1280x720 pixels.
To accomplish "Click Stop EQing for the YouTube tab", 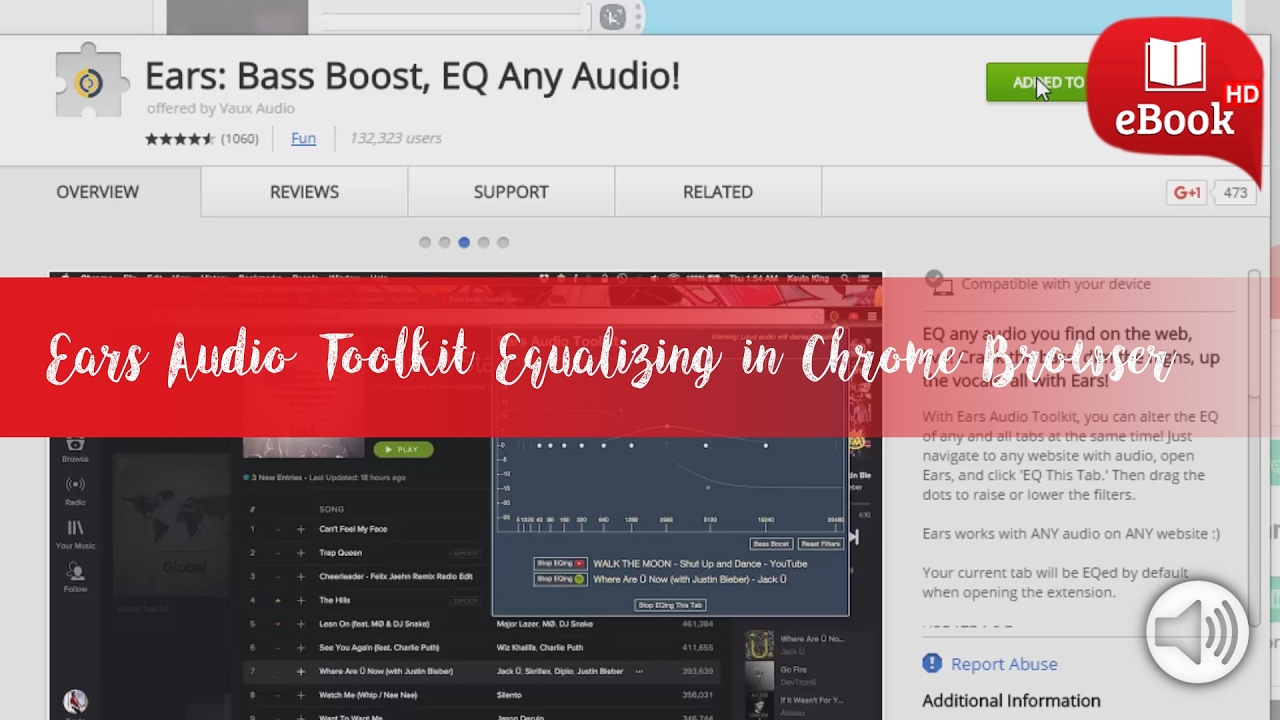I will pyautogui.click(x=560, y=564).
